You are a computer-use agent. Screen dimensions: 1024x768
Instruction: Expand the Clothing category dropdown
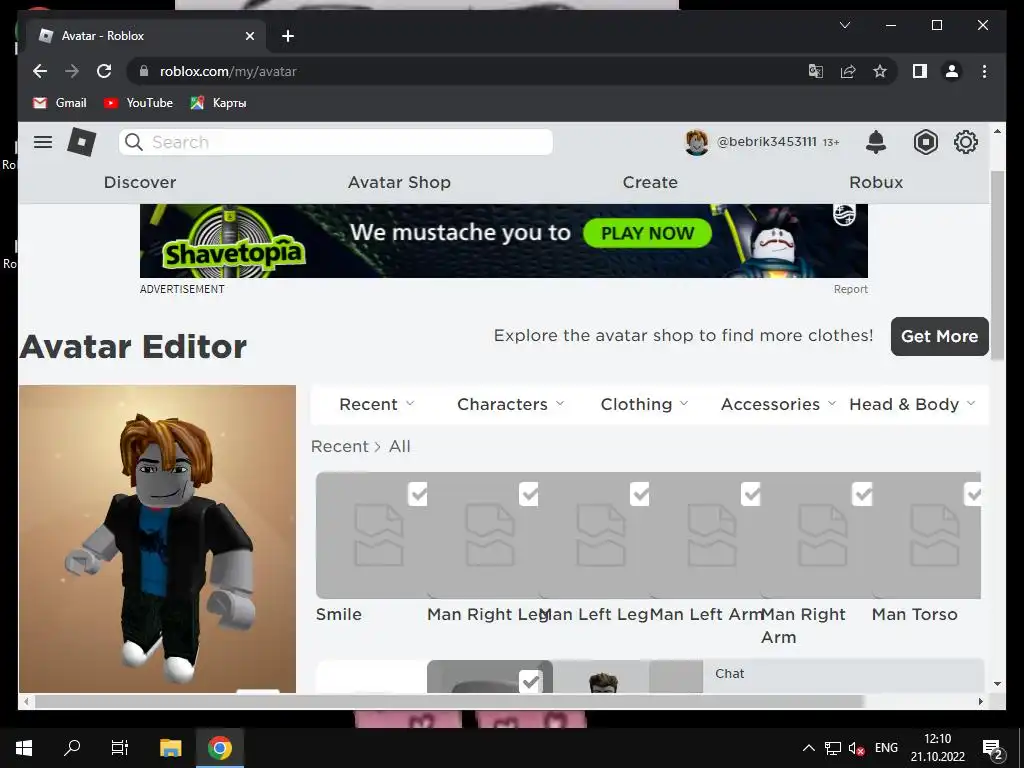[x=645, y=404]
